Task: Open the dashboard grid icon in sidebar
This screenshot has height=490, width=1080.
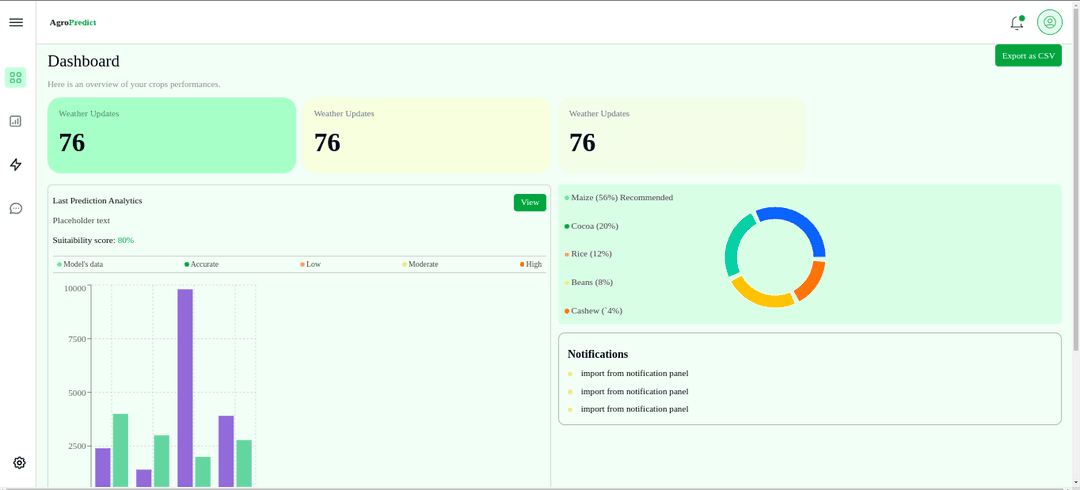Action: pyautogui.click(x=16, y=77)
